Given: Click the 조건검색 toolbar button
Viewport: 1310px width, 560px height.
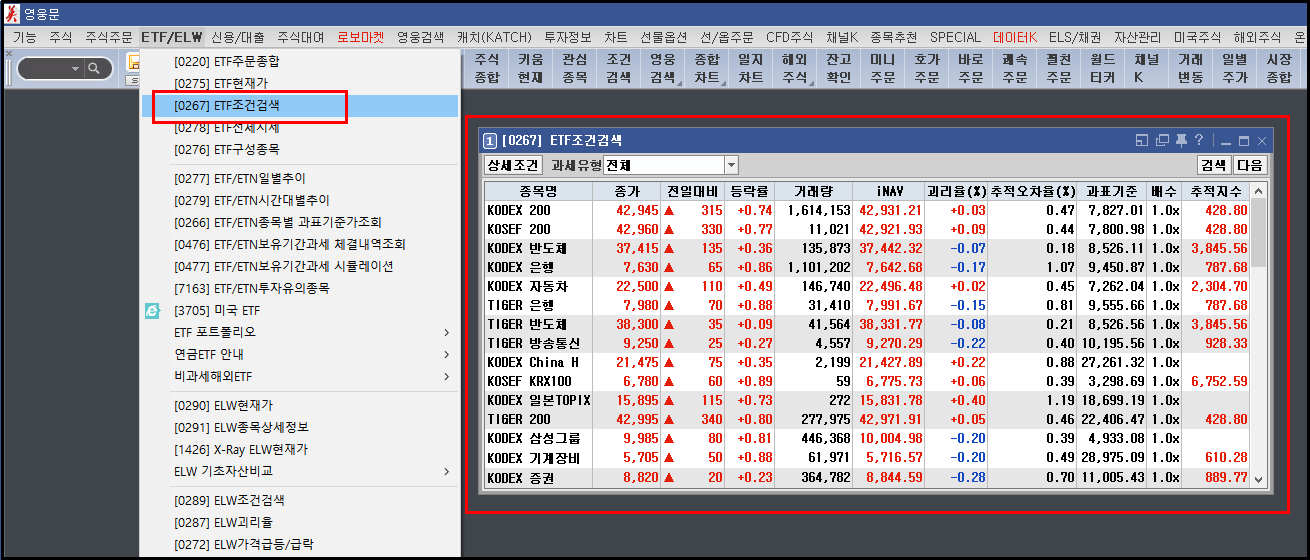Looking at the screenshot, I should point(619,69).
